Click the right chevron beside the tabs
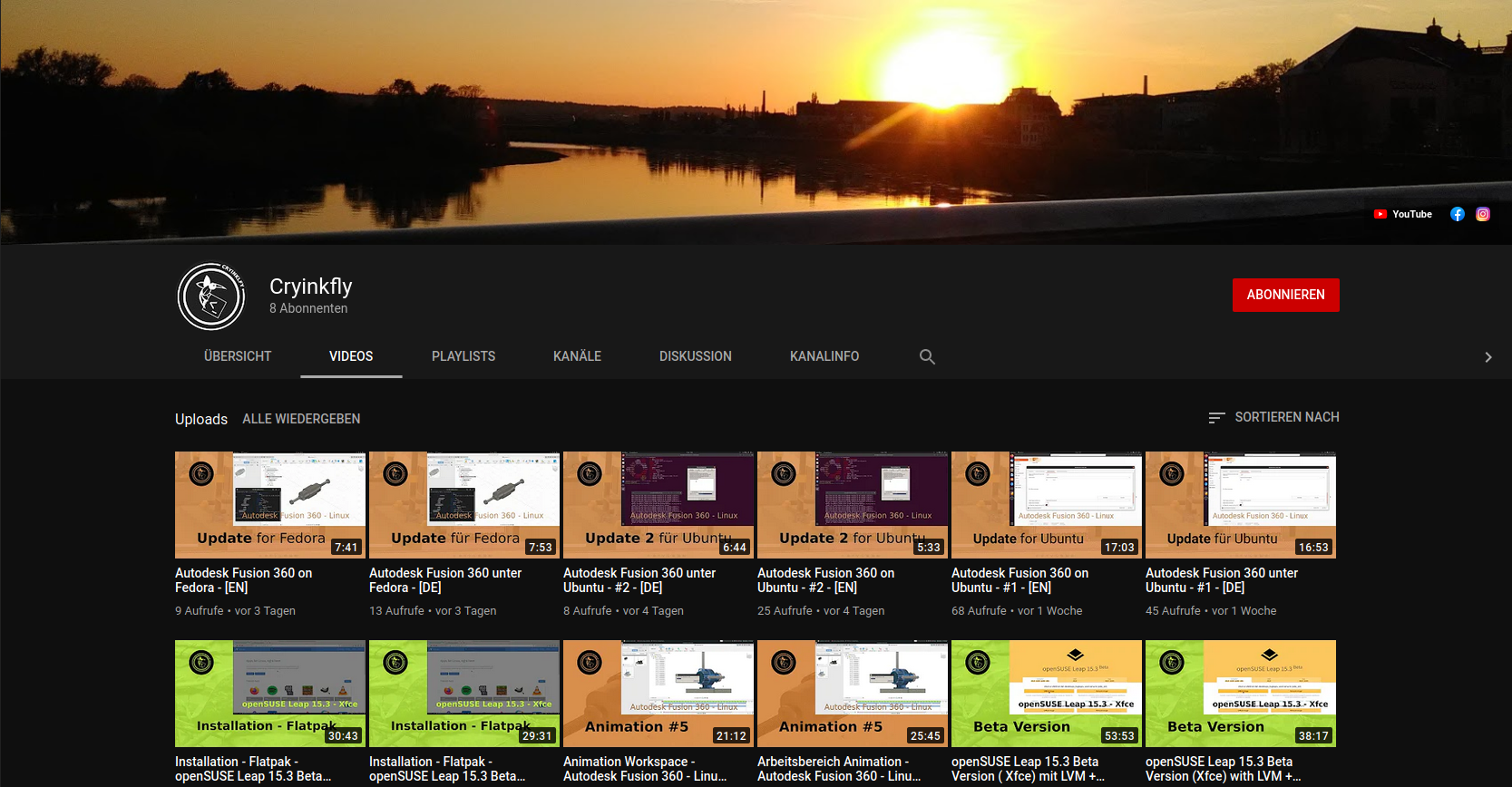The image size is (1512, 787). click(1488, 357)
